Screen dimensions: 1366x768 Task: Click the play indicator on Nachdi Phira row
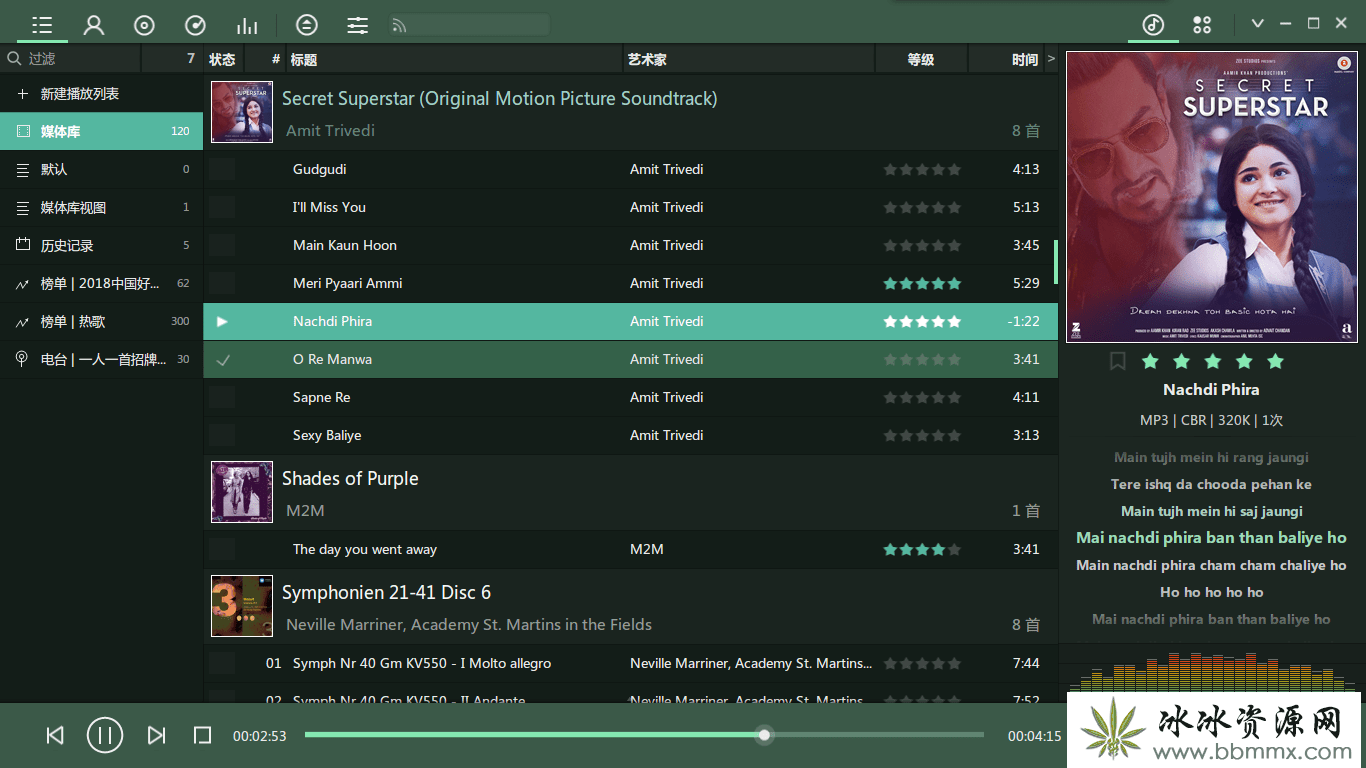tap(223, 322)
